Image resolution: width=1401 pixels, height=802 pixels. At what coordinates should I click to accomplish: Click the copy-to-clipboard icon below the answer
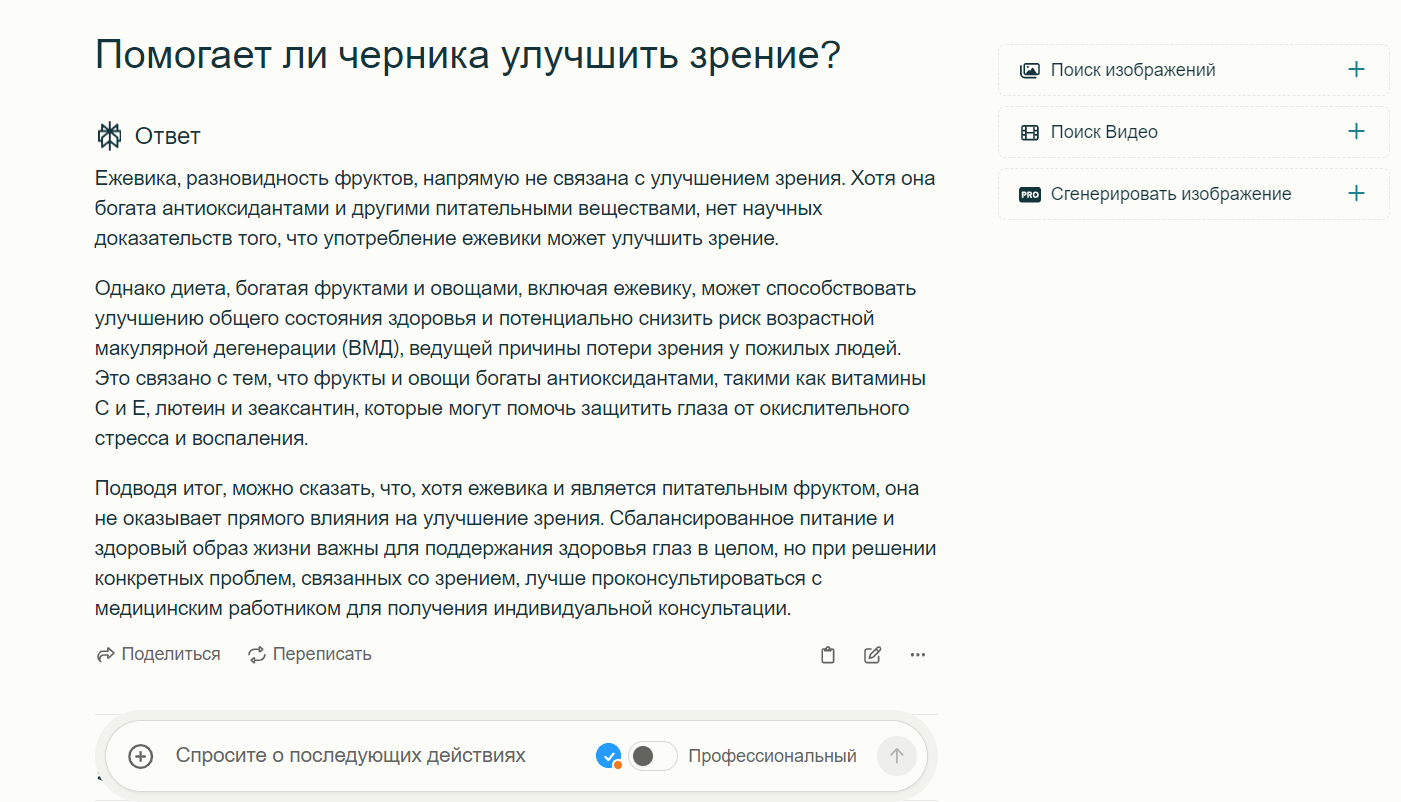(x=827, y=655)
